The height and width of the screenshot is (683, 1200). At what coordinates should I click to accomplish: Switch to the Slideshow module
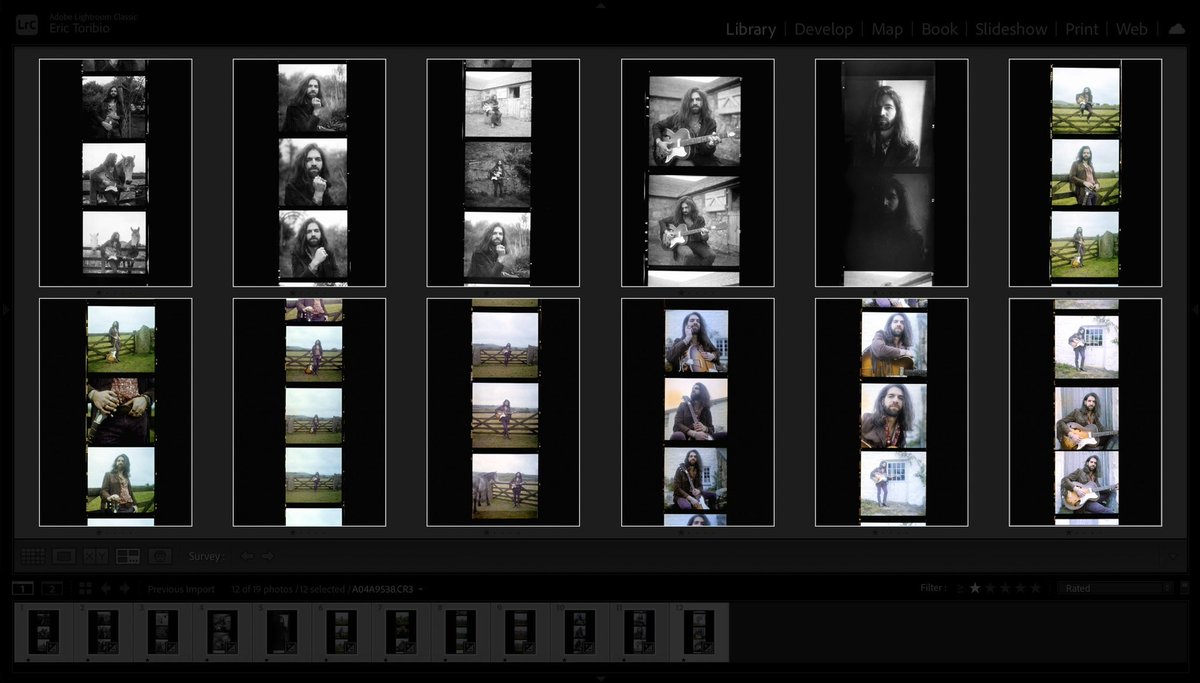pos(1011,29)
